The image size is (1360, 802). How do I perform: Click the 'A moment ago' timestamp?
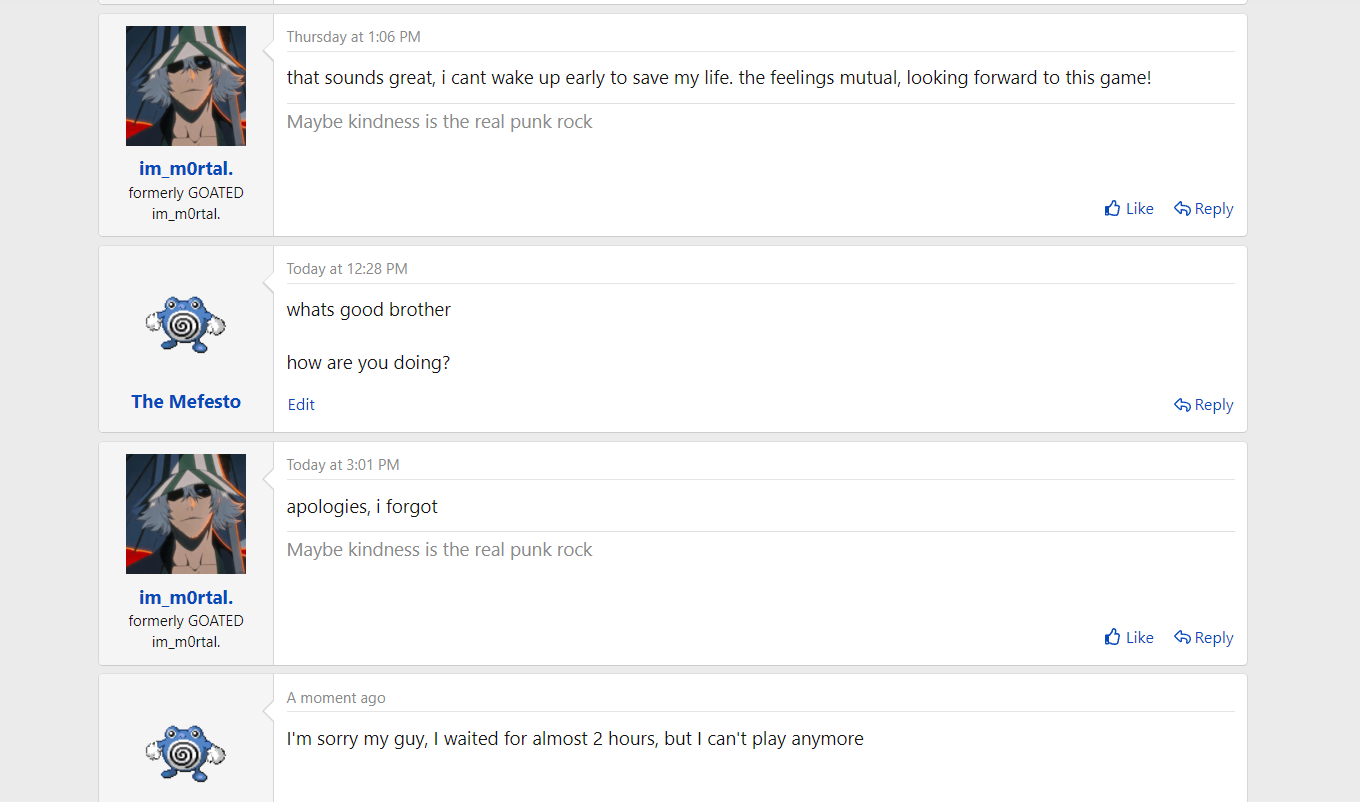[x=336, y=698]
